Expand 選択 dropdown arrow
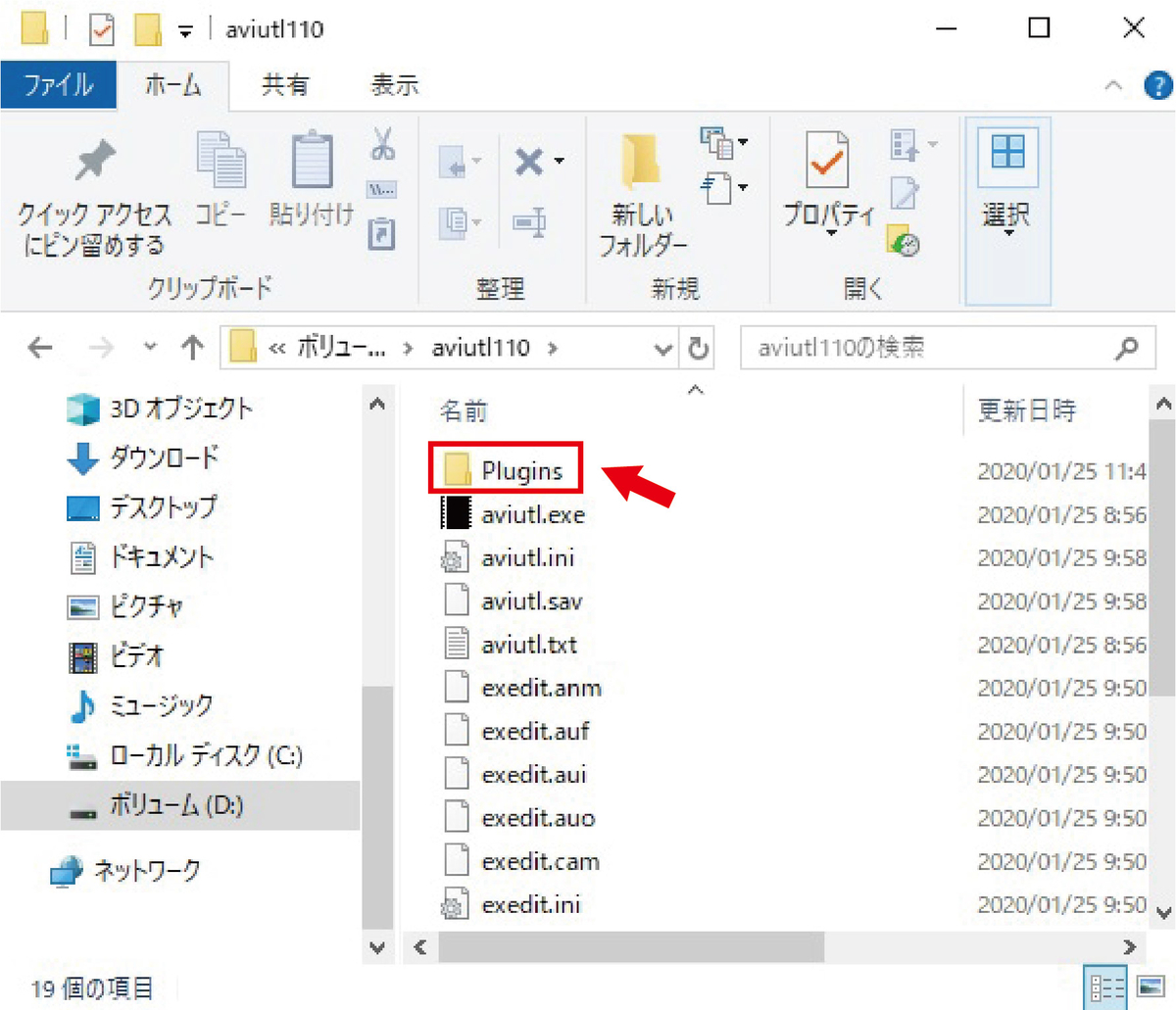Screen dimensions: 1176x1010 [1007, 234]
